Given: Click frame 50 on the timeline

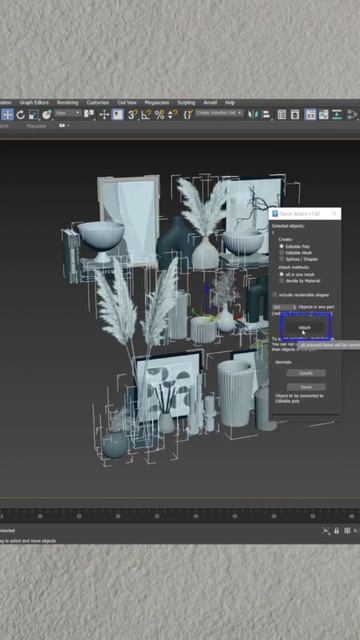Looking at the screenshot, I should (274, 516).
